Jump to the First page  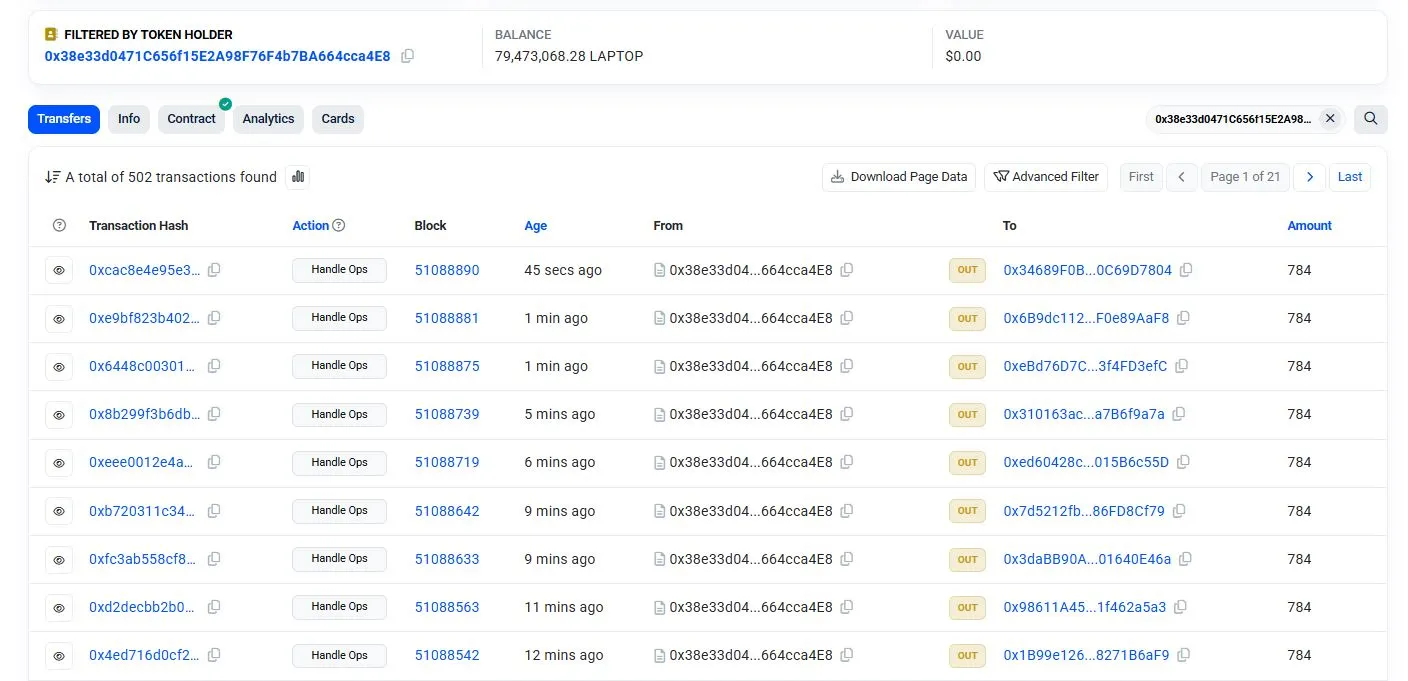pos(1141,177)
